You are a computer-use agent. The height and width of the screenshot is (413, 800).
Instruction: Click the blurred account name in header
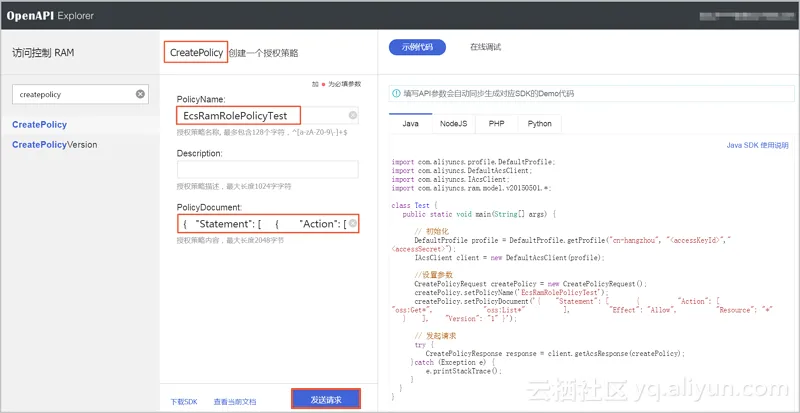coord(746,16)
